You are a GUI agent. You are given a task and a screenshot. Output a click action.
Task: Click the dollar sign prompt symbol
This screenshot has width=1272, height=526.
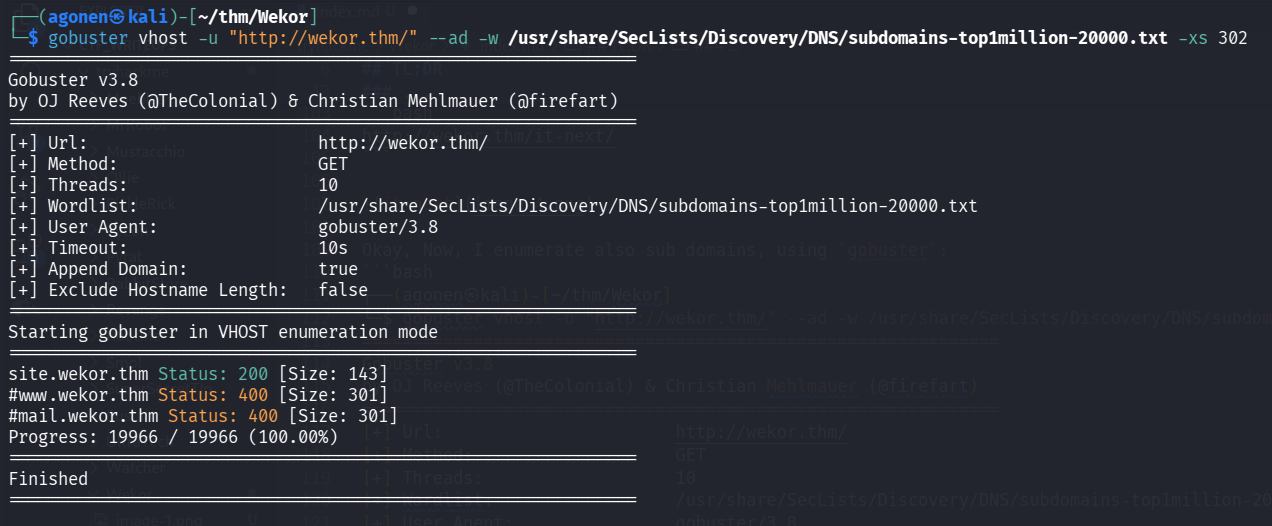33,39
